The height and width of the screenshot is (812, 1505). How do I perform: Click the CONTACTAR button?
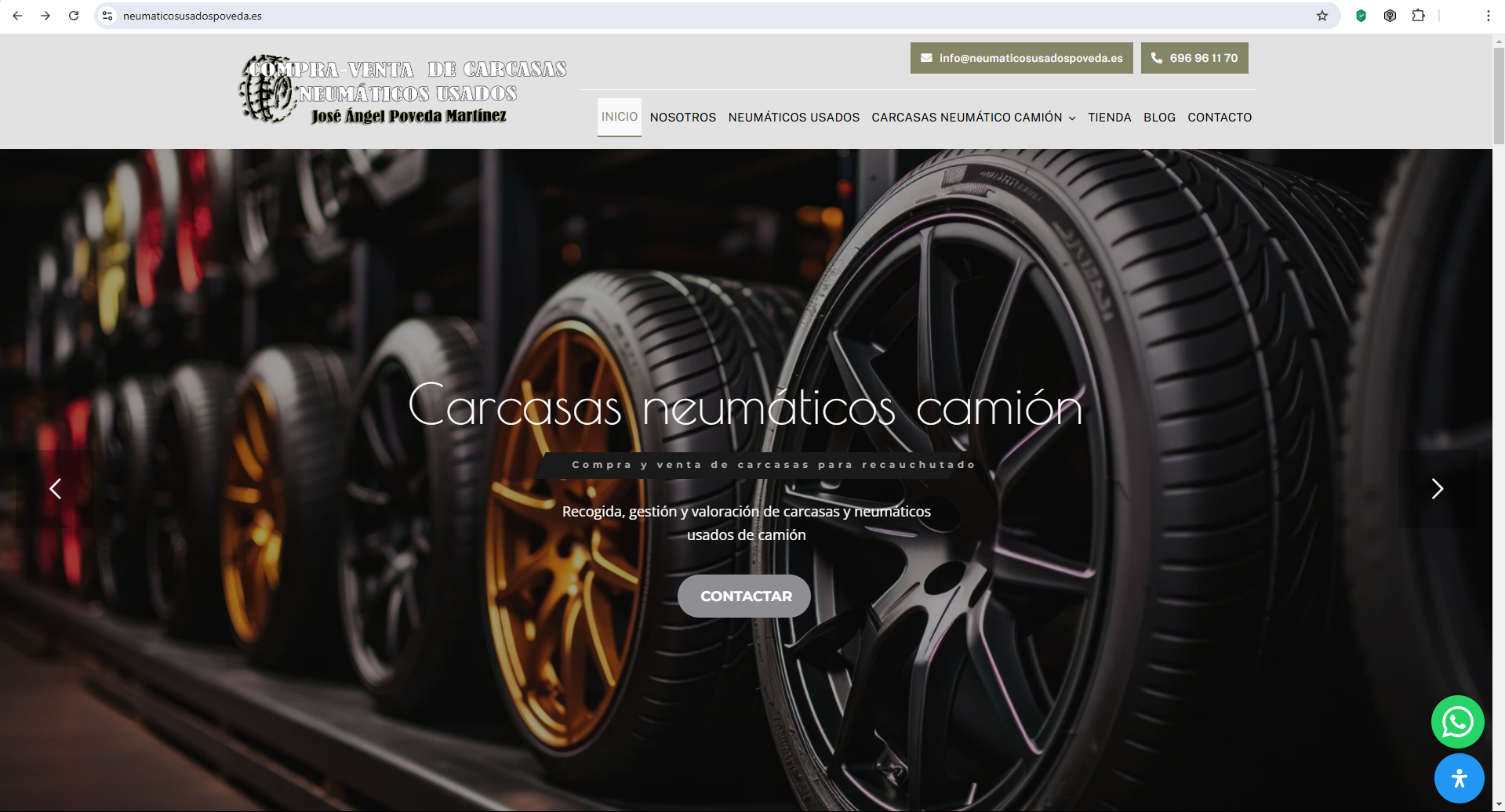745,596
